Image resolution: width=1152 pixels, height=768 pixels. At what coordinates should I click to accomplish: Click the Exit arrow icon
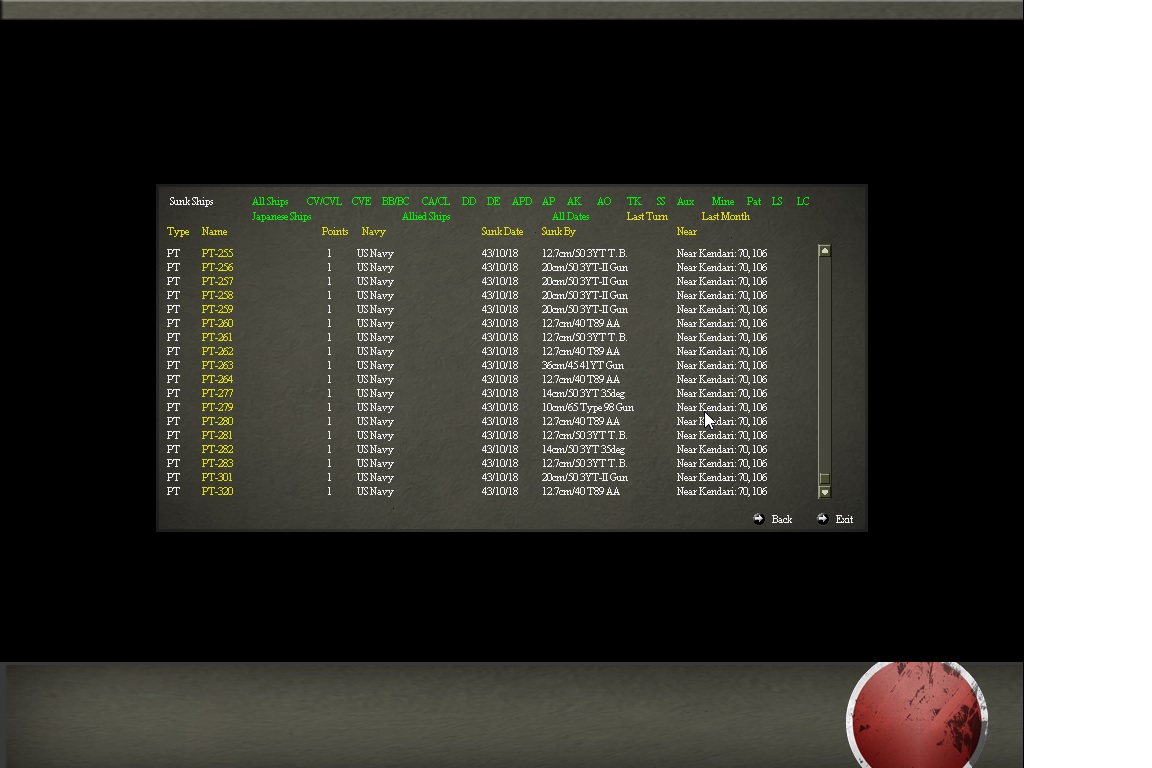tap(823, 519)
